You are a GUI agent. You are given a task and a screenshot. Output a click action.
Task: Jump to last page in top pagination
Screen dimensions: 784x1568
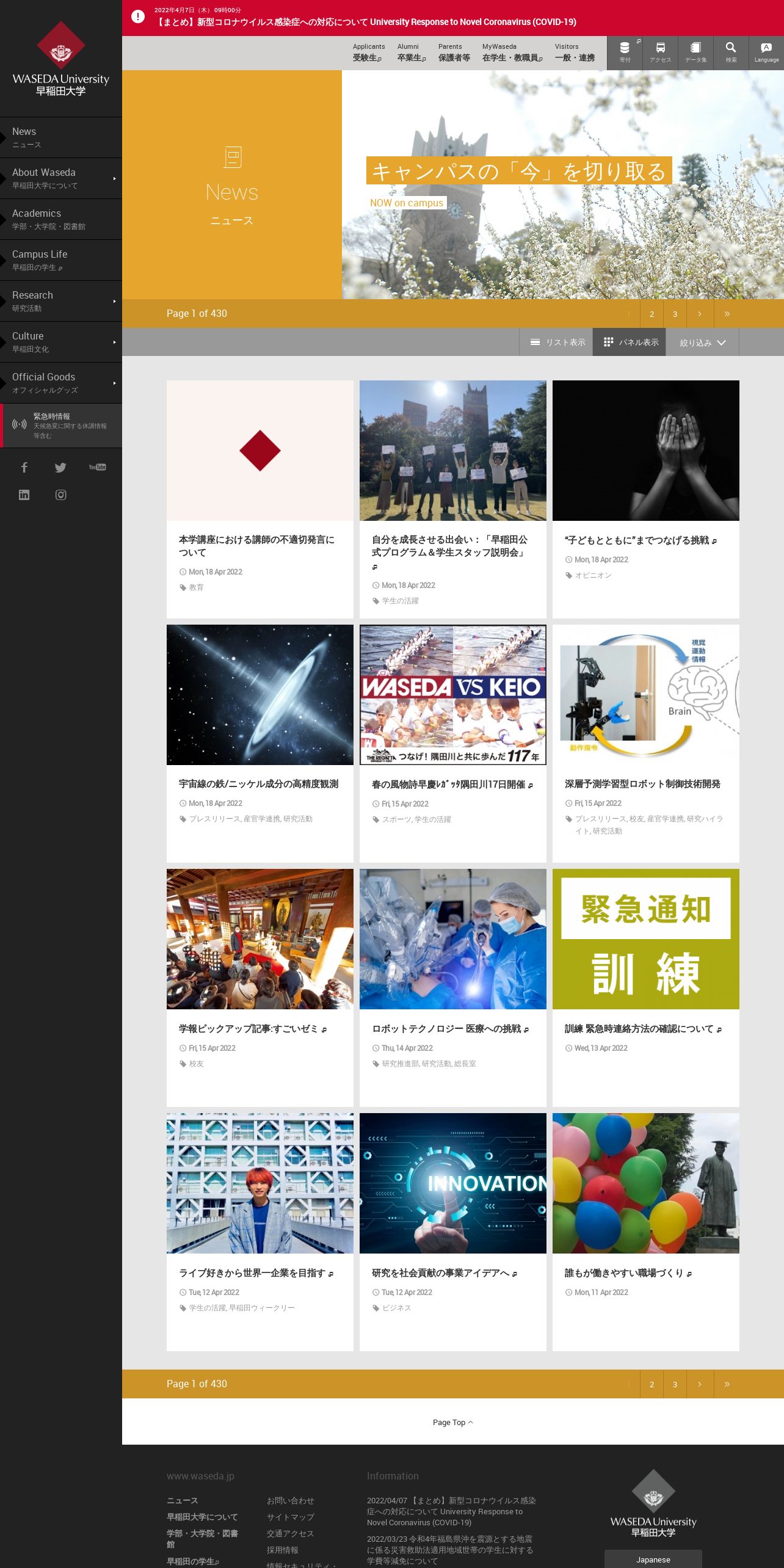click(x=727, y=314)
